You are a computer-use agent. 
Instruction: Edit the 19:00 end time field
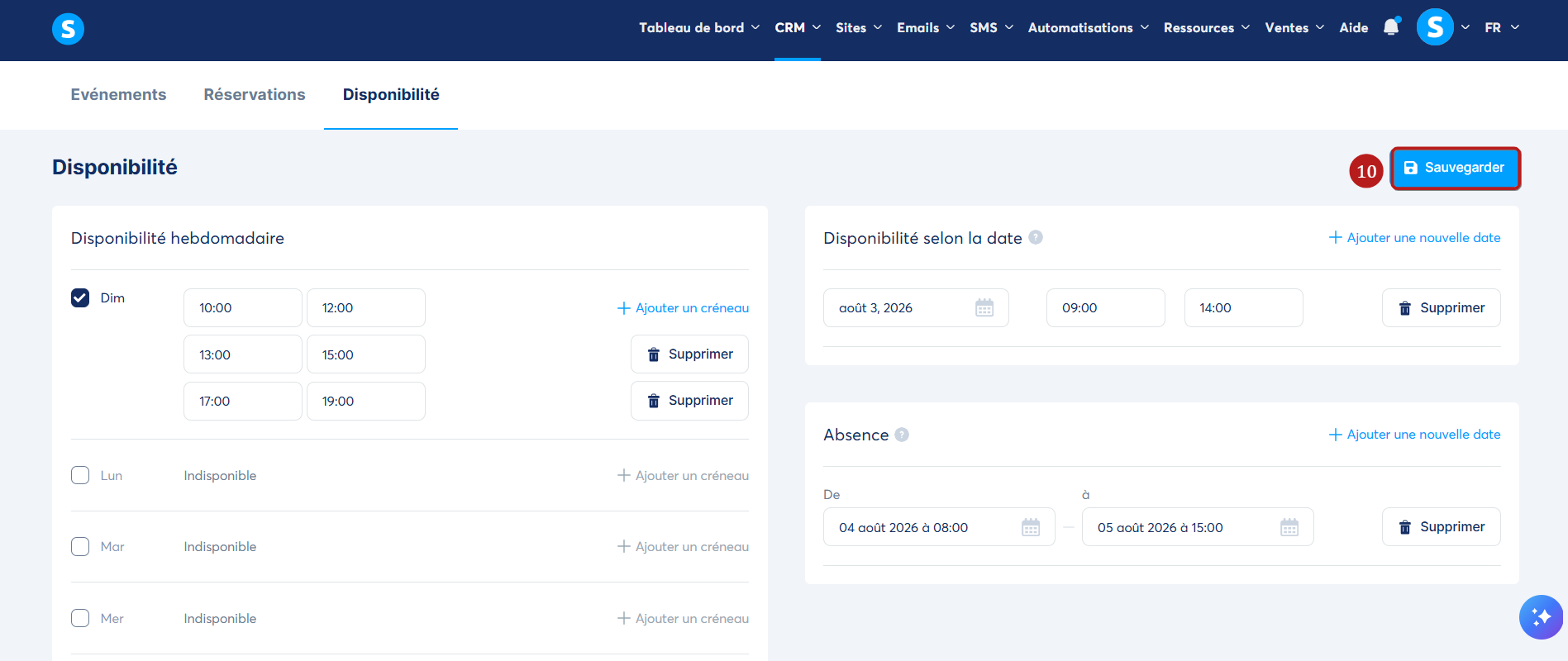pos(366,401)
